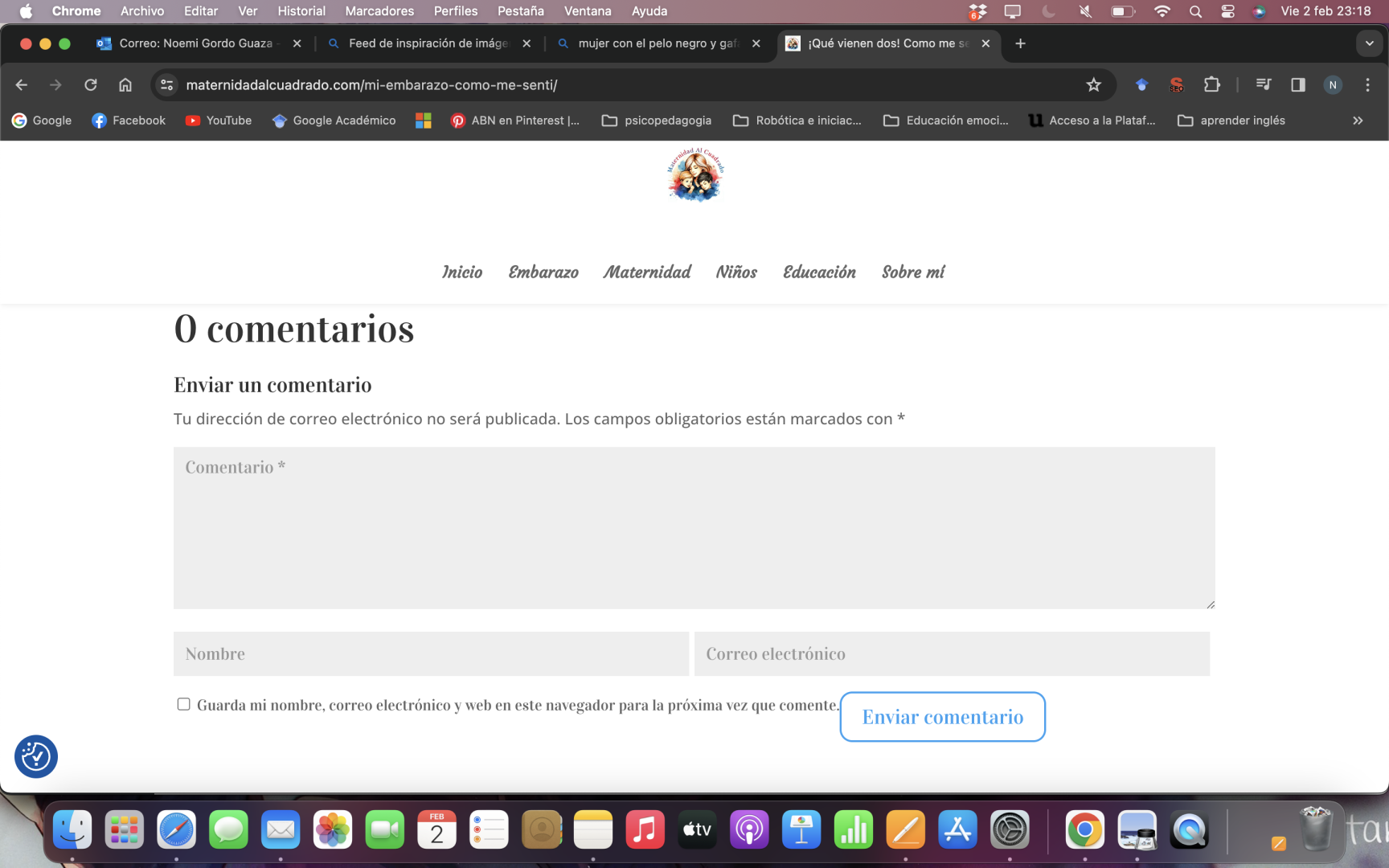
Task: Open App Store from the Dock
Action: coord(957,829)
